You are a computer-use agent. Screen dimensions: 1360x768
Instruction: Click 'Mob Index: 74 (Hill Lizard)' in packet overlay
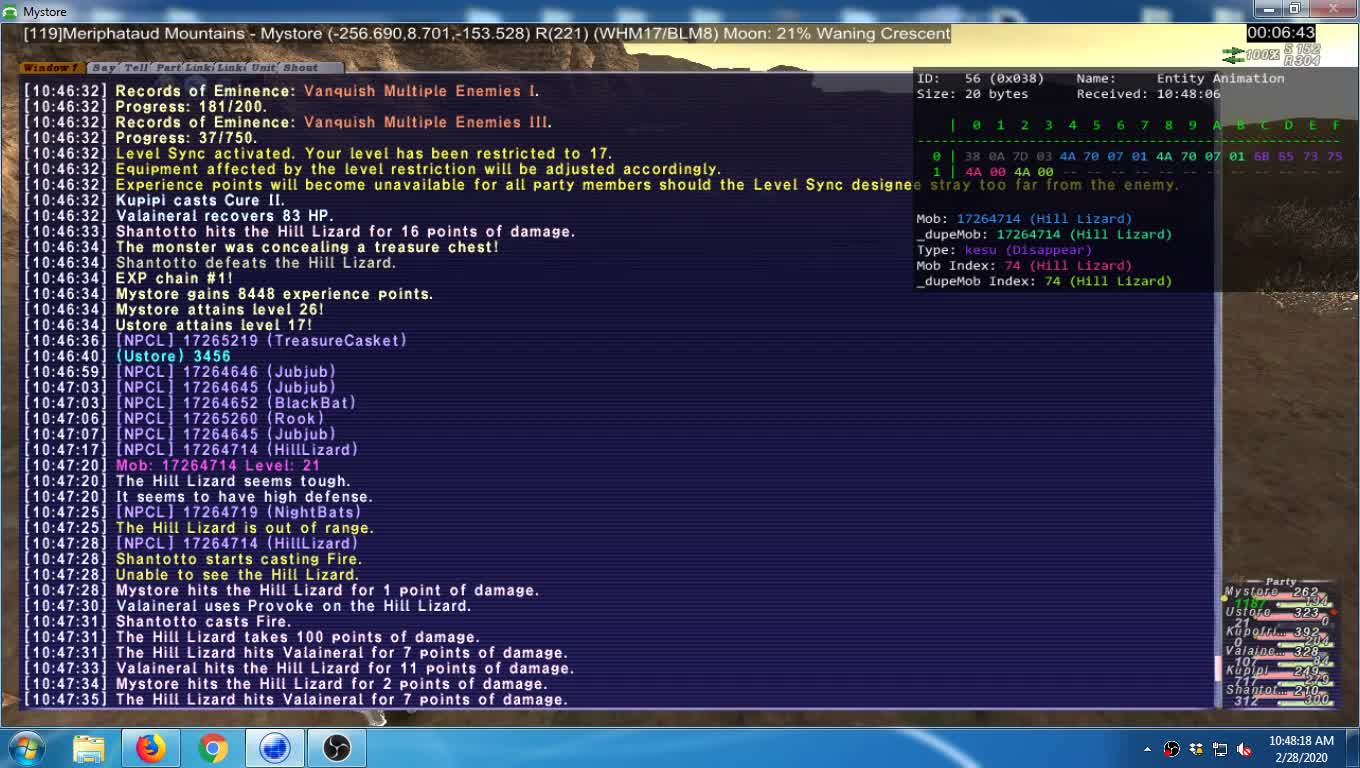tap(1024, 266)
